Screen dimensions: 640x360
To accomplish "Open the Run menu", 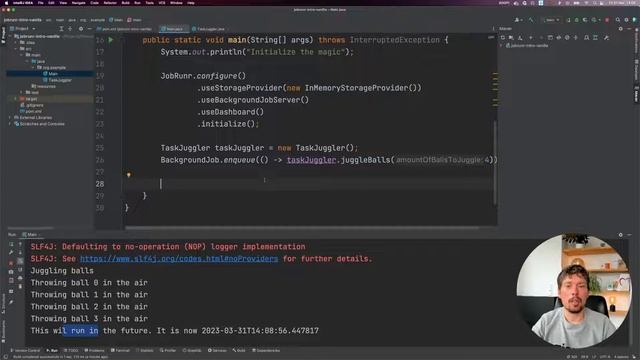I will click(x=137, y=3).
